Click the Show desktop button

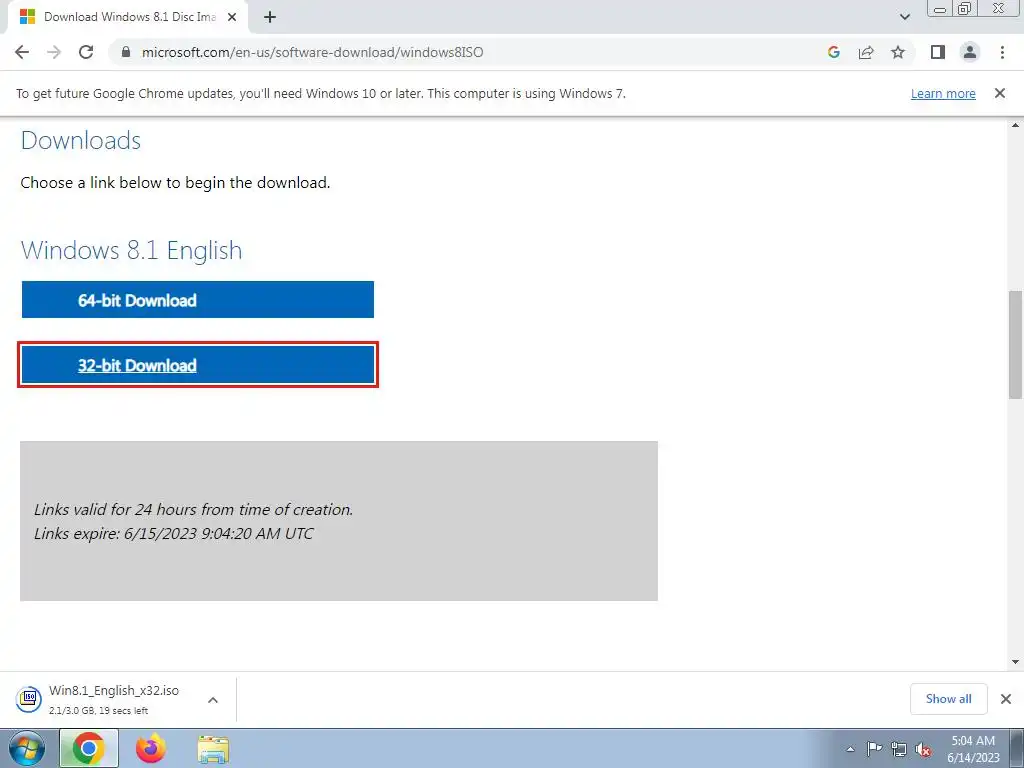pyautogui.click(x=1017, y=749)
